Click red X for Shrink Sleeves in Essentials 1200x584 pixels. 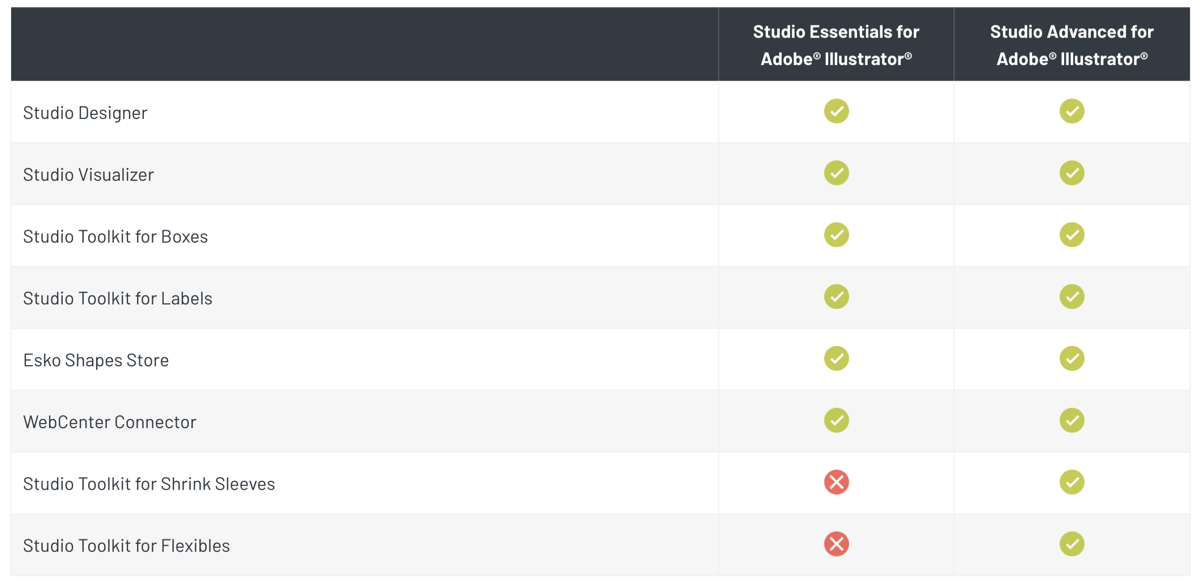pyautogui.click(x=836, y=483)
